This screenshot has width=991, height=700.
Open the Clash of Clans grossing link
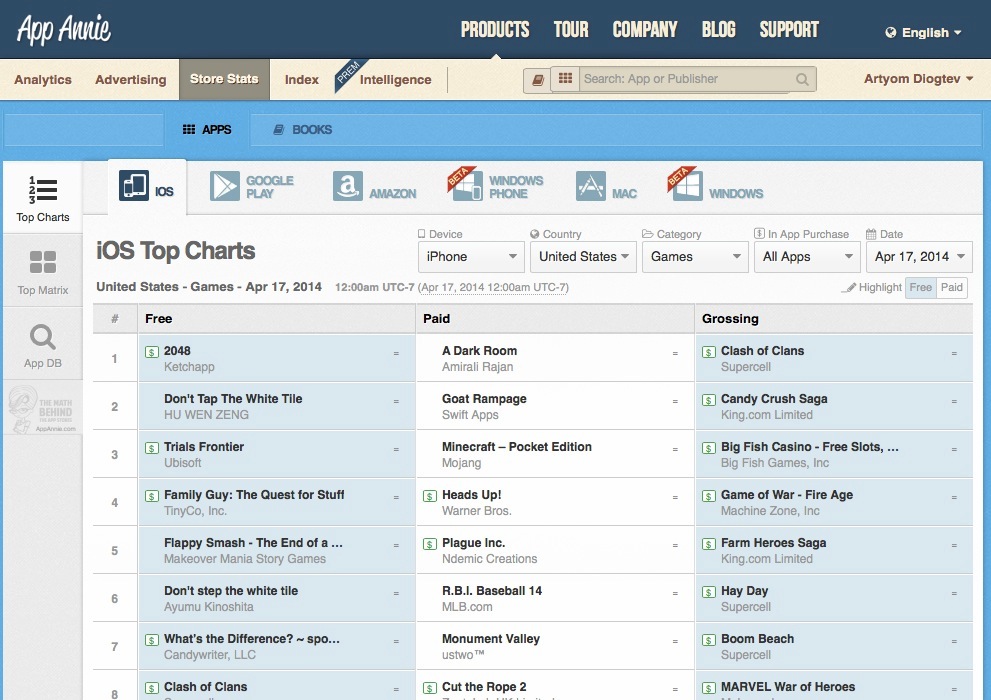(762, 351)
